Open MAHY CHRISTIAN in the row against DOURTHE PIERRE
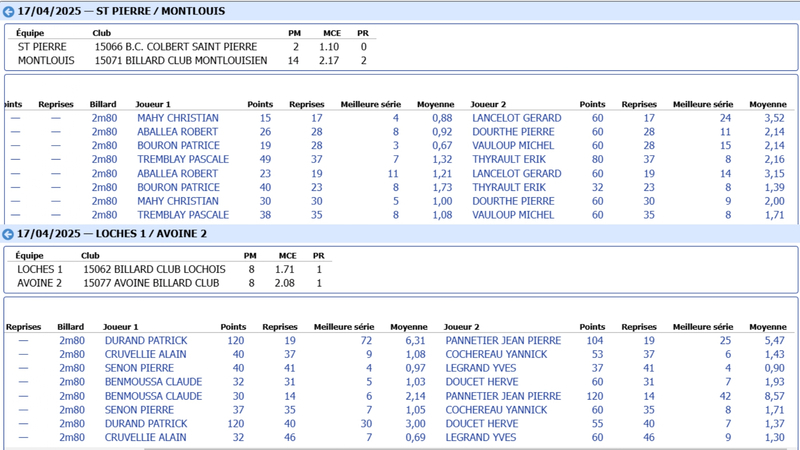 pyautogui.click(x=178, y=201)
